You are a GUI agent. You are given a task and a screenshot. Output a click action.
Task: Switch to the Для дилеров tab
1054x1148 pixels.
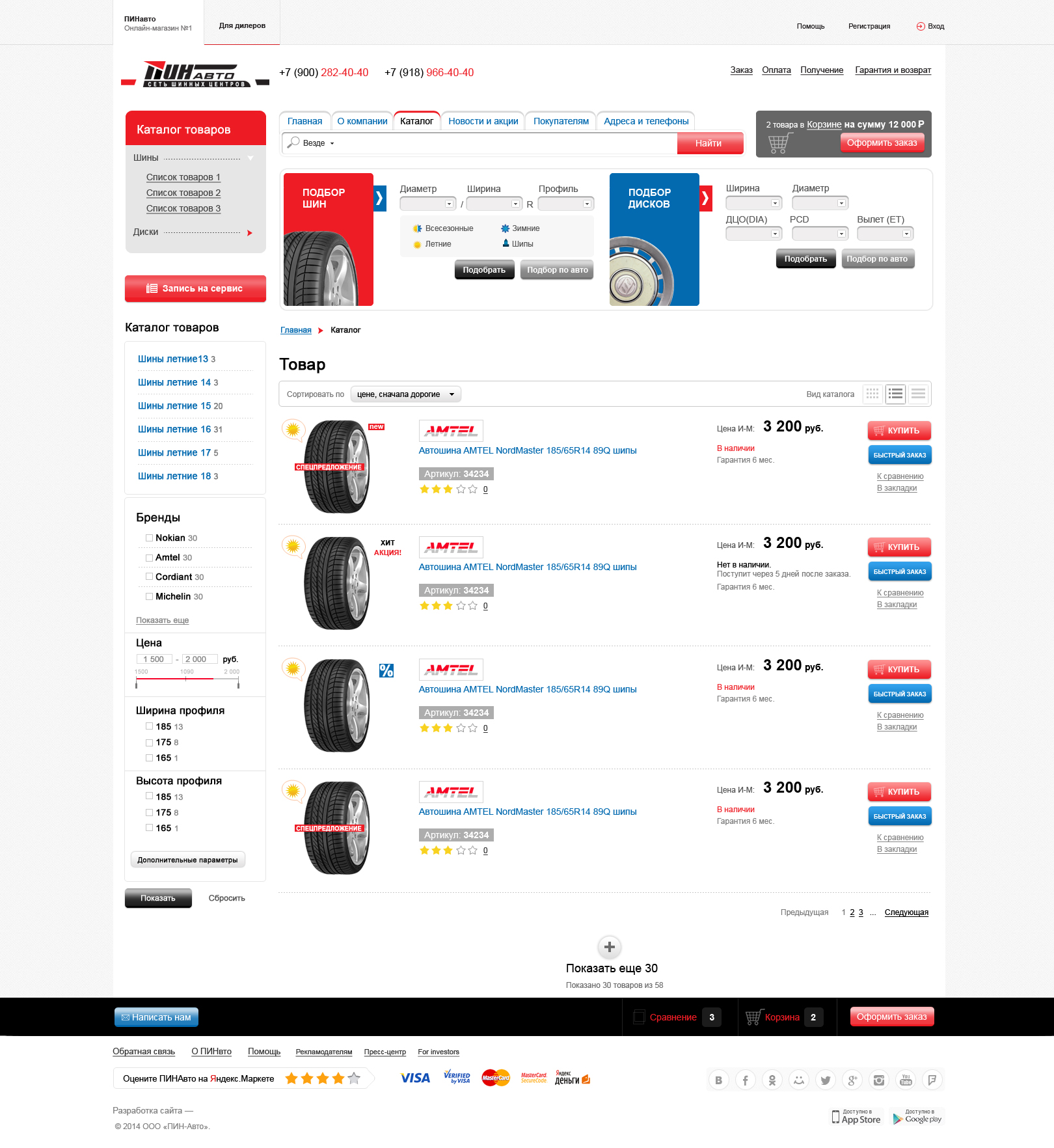[242, 25]
